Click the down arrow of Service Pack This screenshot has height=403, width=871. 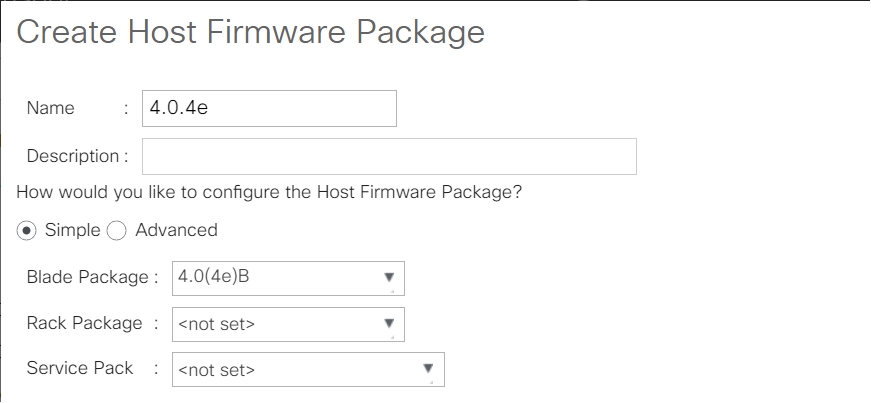coord(428,368)
